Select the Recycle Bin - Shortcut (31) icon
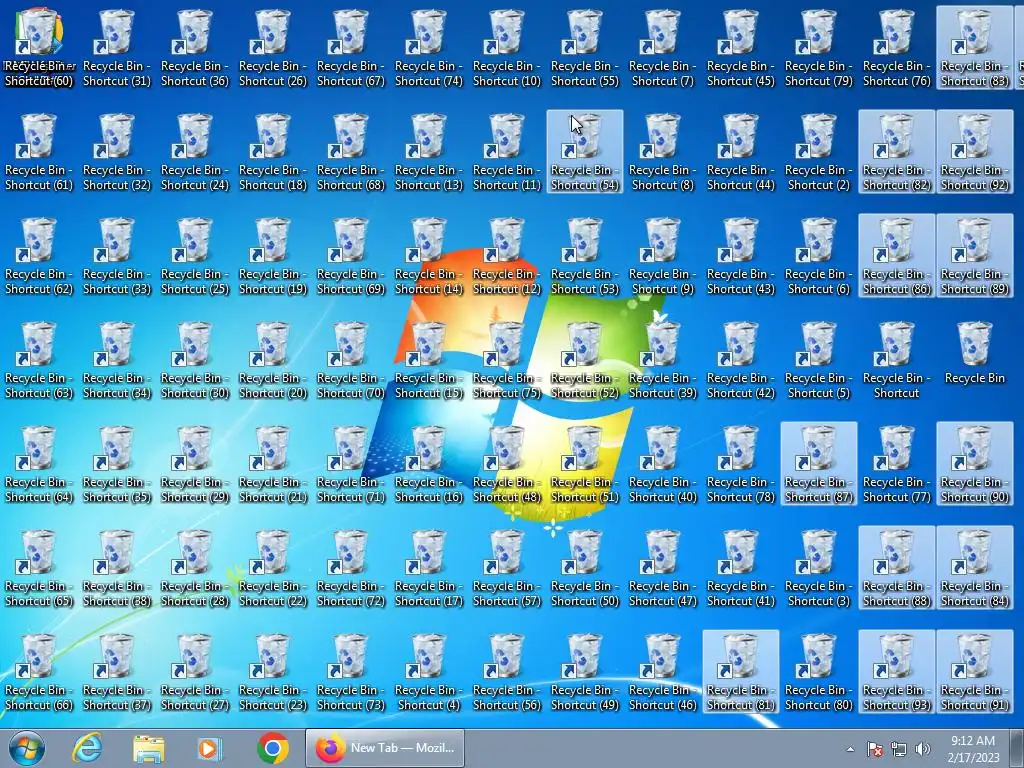The image size is (1024, 768). tap(117, 48)
